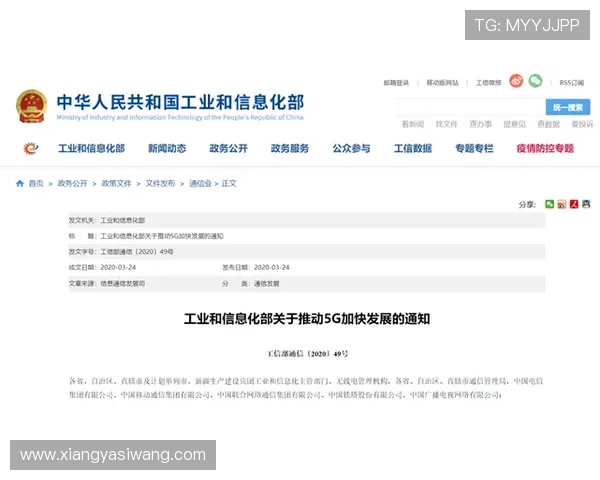Click the ministry name title in header
The width and height of the screenshot is (600, 480).
(x=180, y=102)
